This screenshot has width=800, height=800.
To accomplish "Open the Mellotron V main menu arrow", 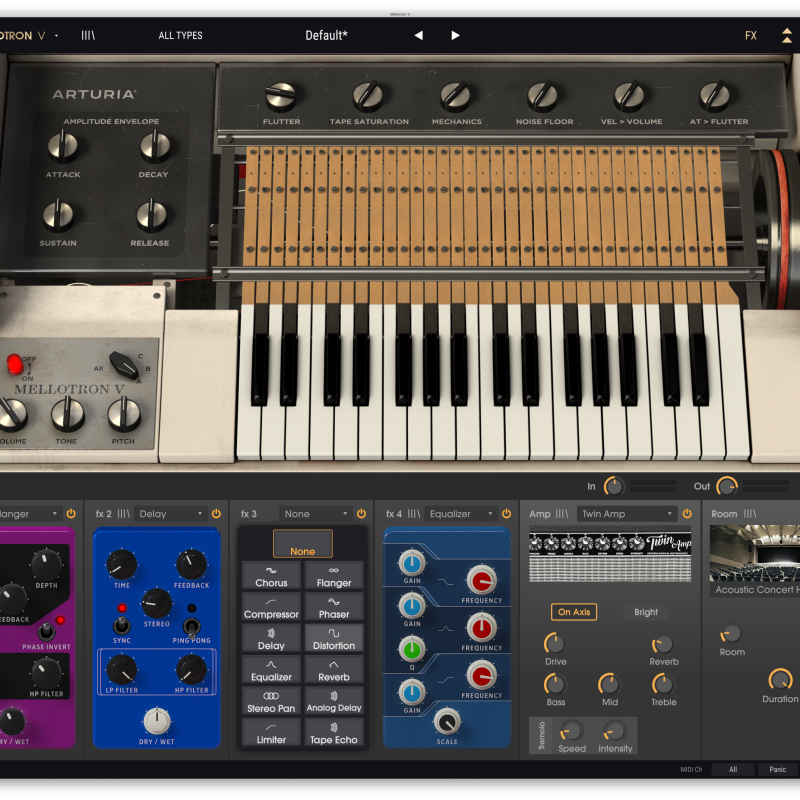I will (57, 36).
